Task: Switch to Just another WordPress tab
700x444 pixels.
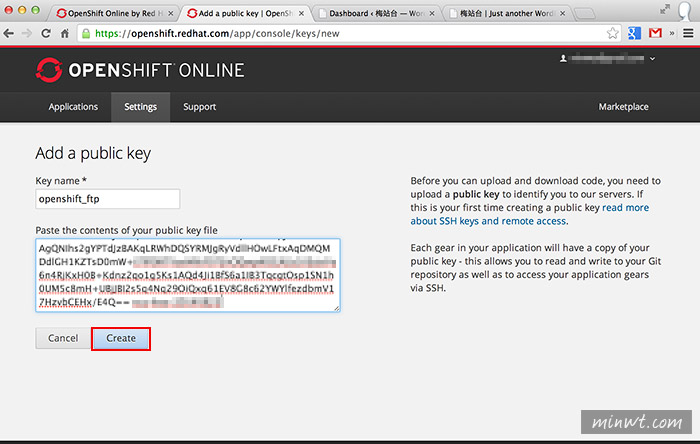Action: [507, 13]
